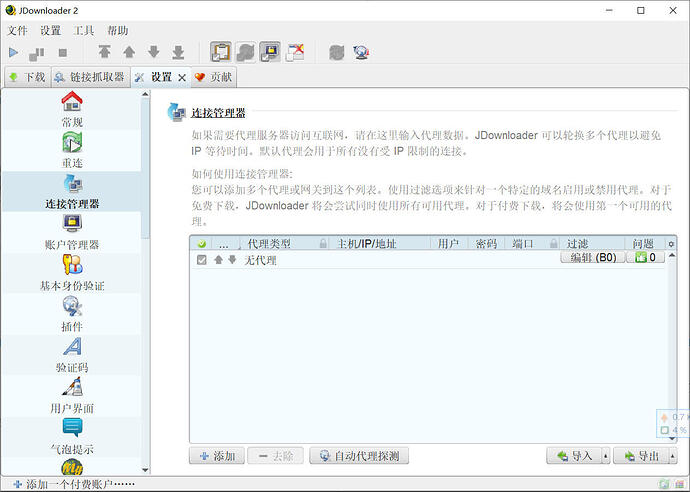690x492 pixels.
Task: Sort by 用户 column header
Action: pos(449,244)
